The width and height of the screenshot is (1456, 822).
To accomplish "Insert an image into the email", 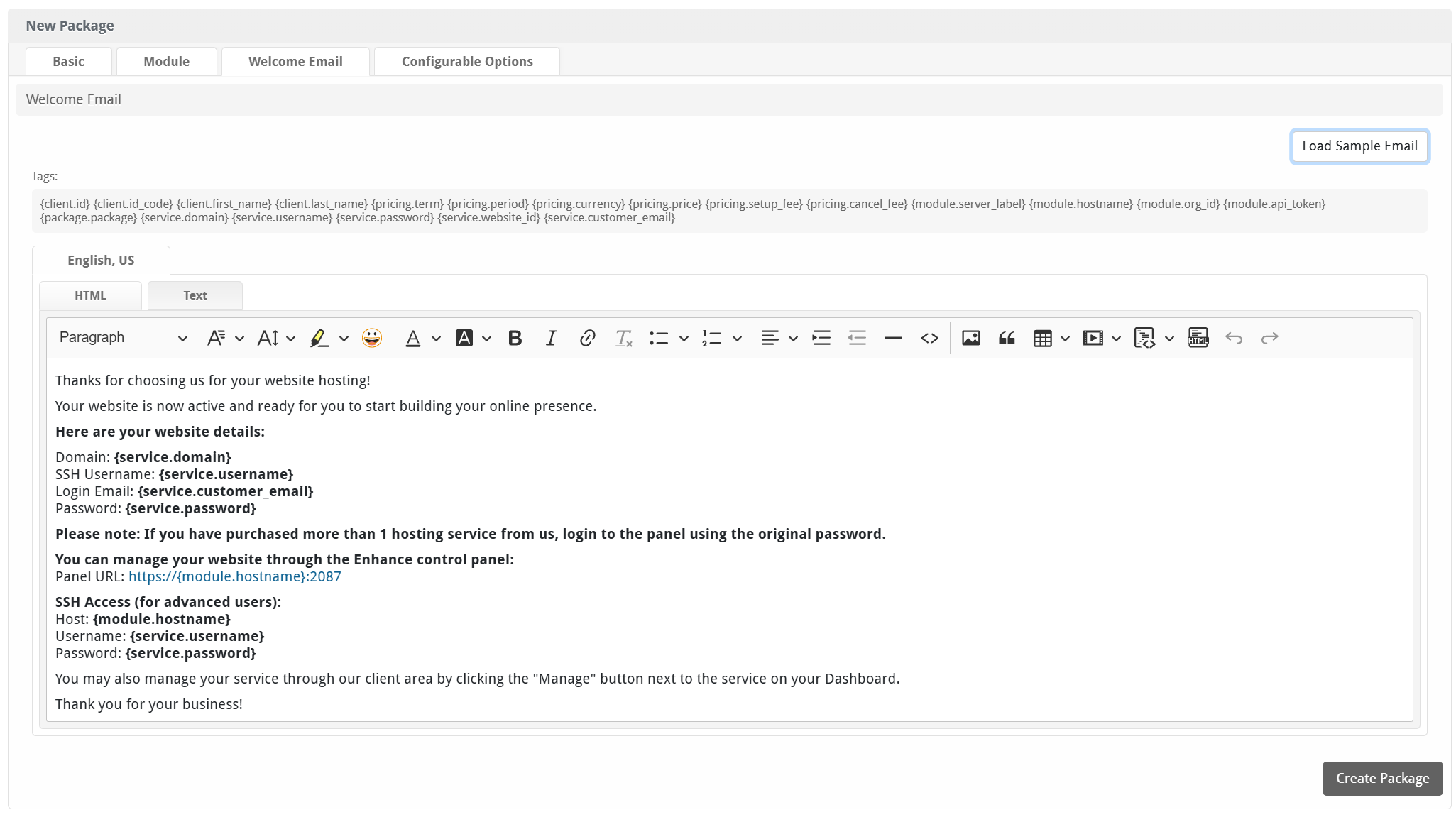I will point(970,338).
